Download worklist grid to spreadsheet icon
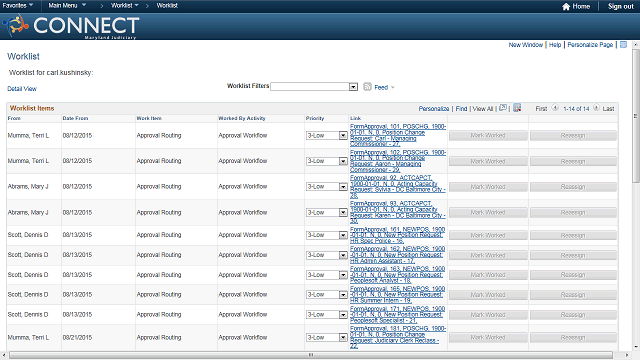 [x=517, y=108]
